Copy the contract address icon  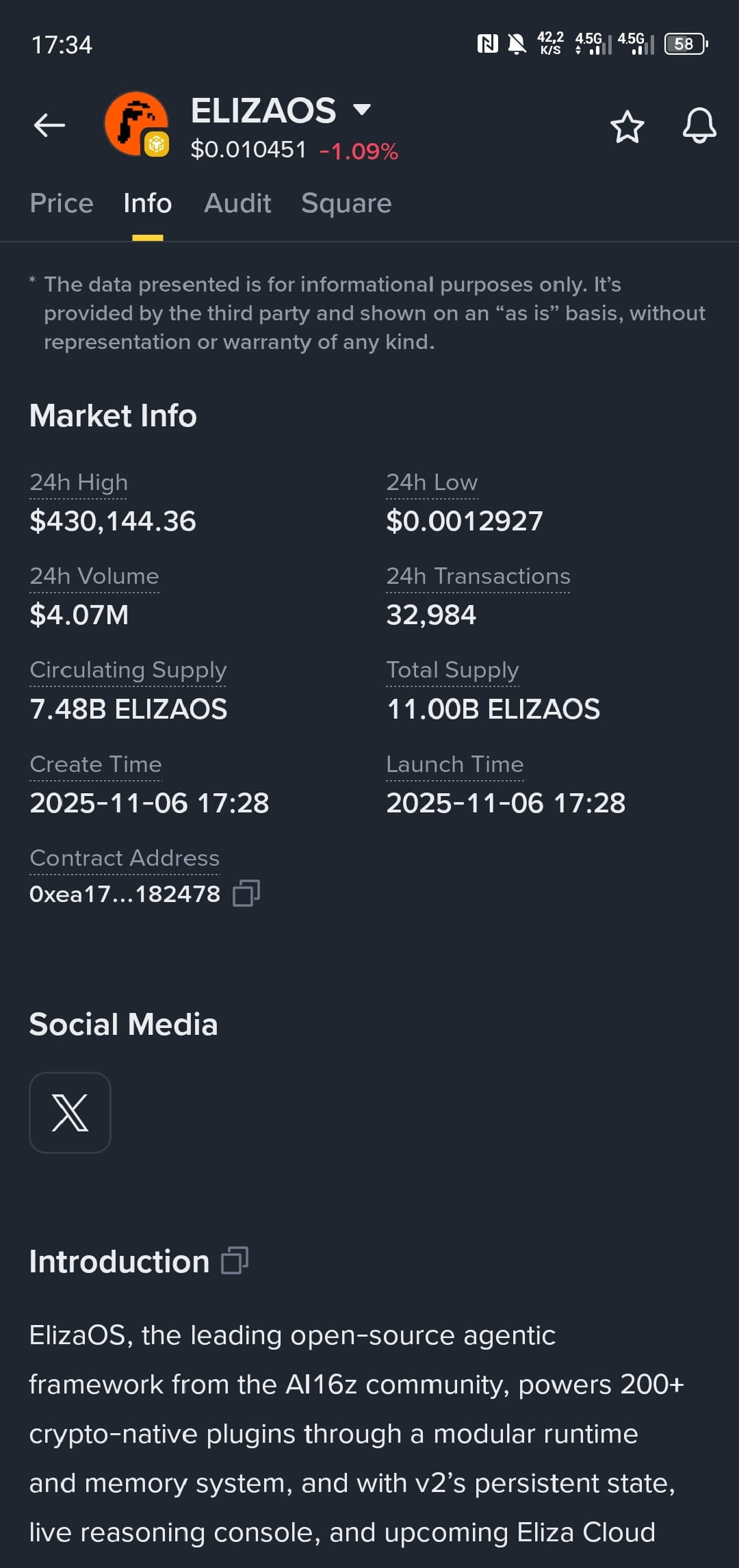click(x=246, y=893)
